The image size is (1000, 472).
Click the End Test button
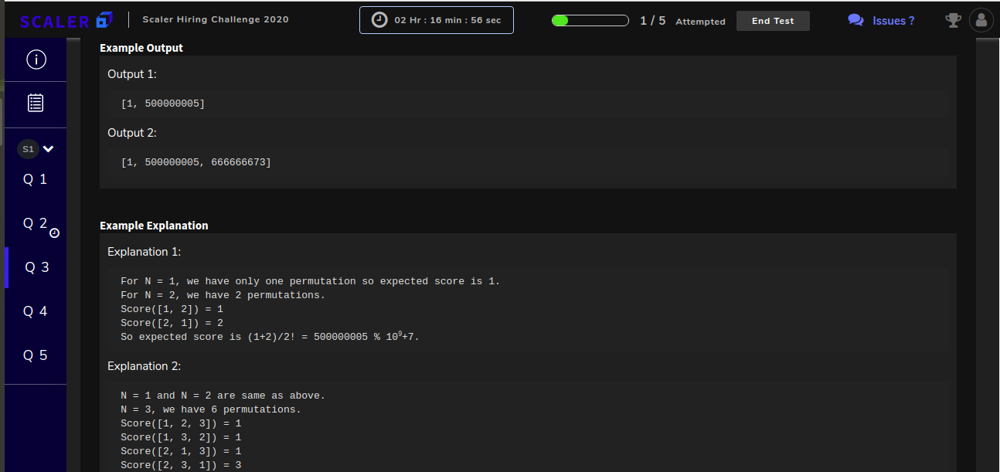point(773,20)
